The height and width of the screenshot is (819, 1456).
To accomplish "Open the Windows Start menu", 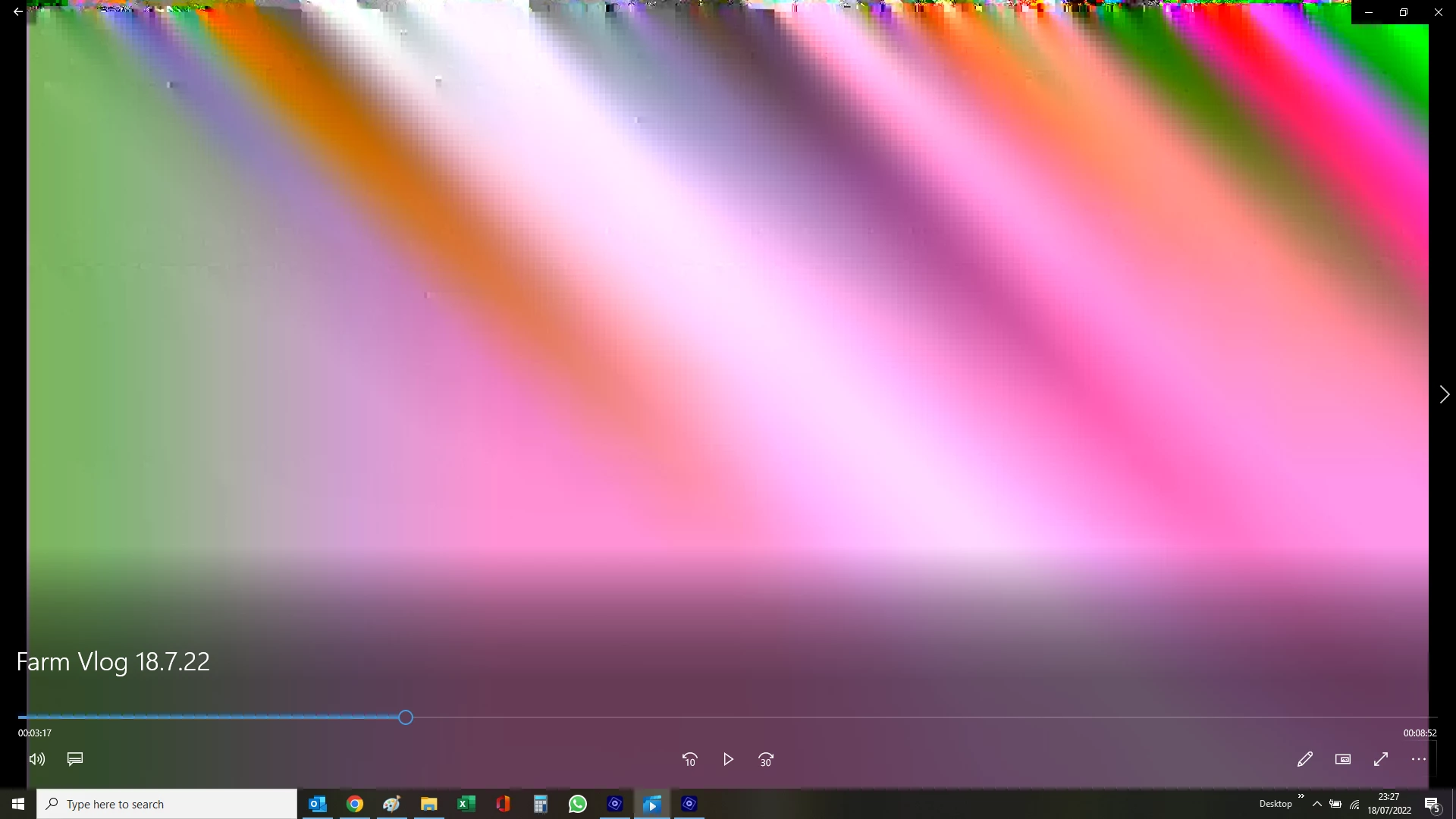I will point(18,804).
